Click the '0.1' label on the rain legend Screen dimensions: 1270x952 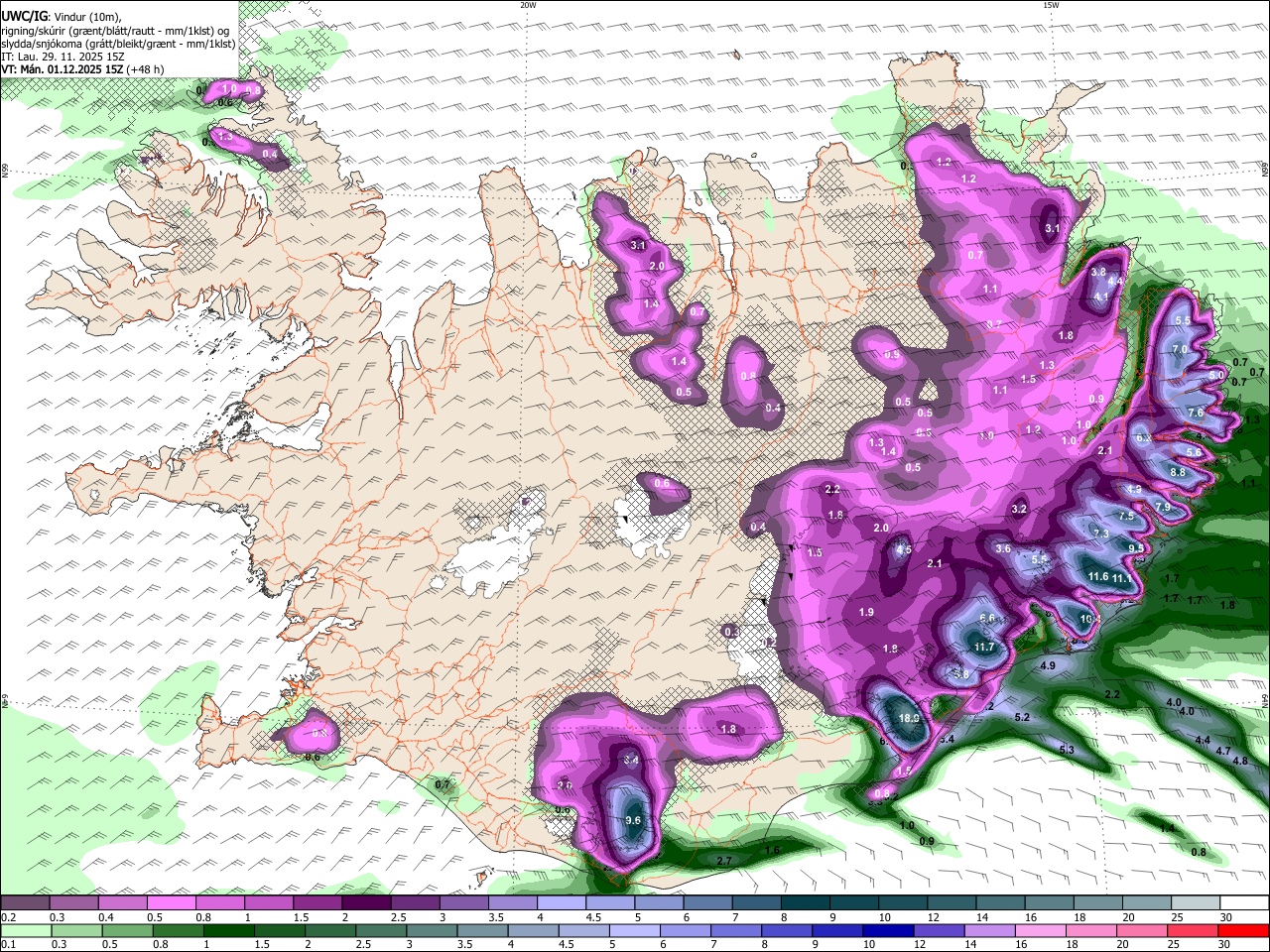coord(8,944)
